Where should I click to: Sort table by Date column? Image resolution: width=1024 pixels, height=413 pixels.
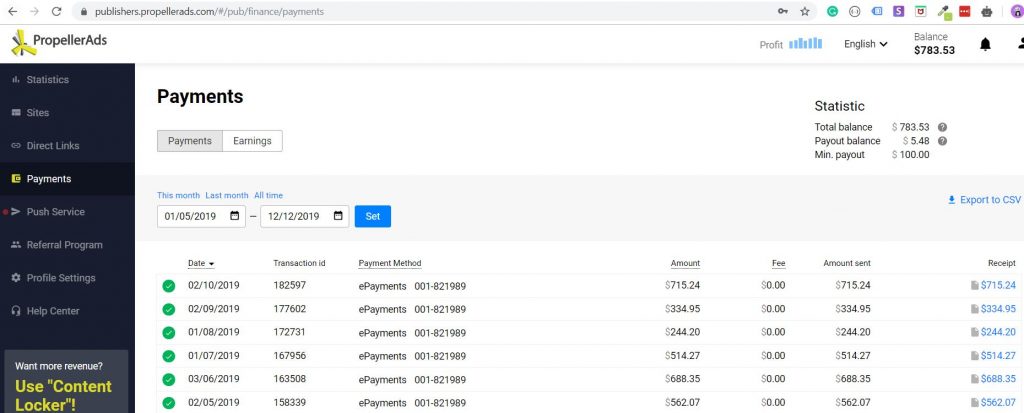coord(201,263)
